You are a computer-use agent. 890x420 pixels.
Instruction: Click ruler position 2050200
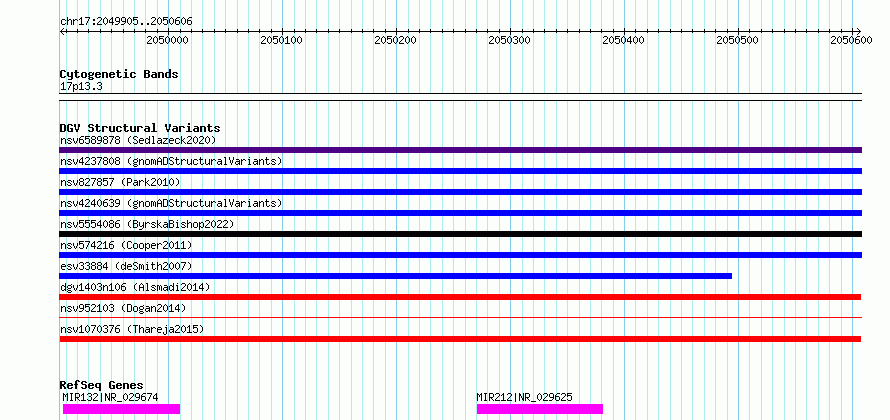(x=396, y=40)
